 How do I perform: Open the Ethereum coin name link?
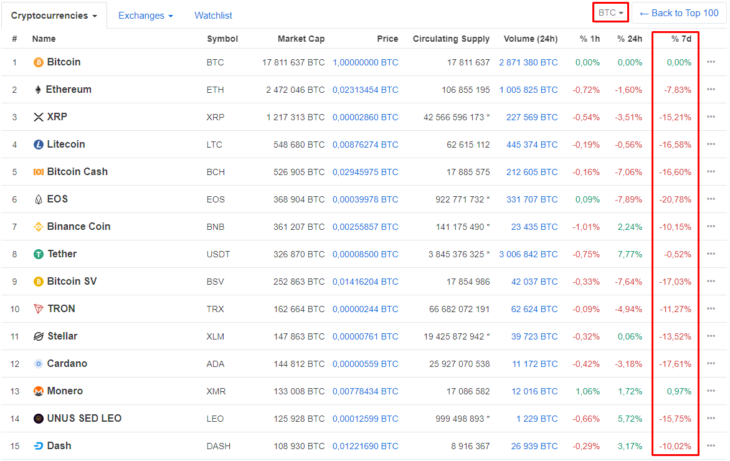(x=68, y=89)
